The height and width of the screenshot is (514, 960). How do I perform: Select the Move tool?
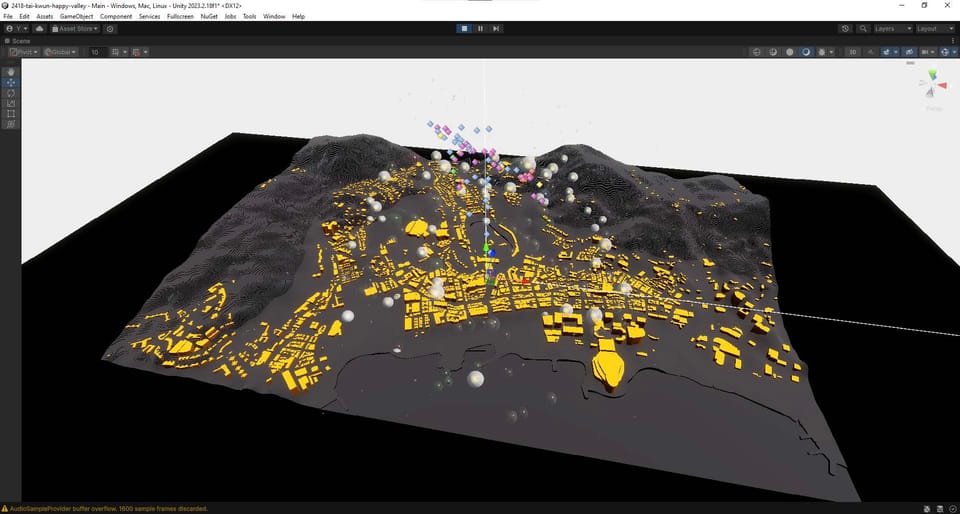pyautogui.click(x=10, y=82)
